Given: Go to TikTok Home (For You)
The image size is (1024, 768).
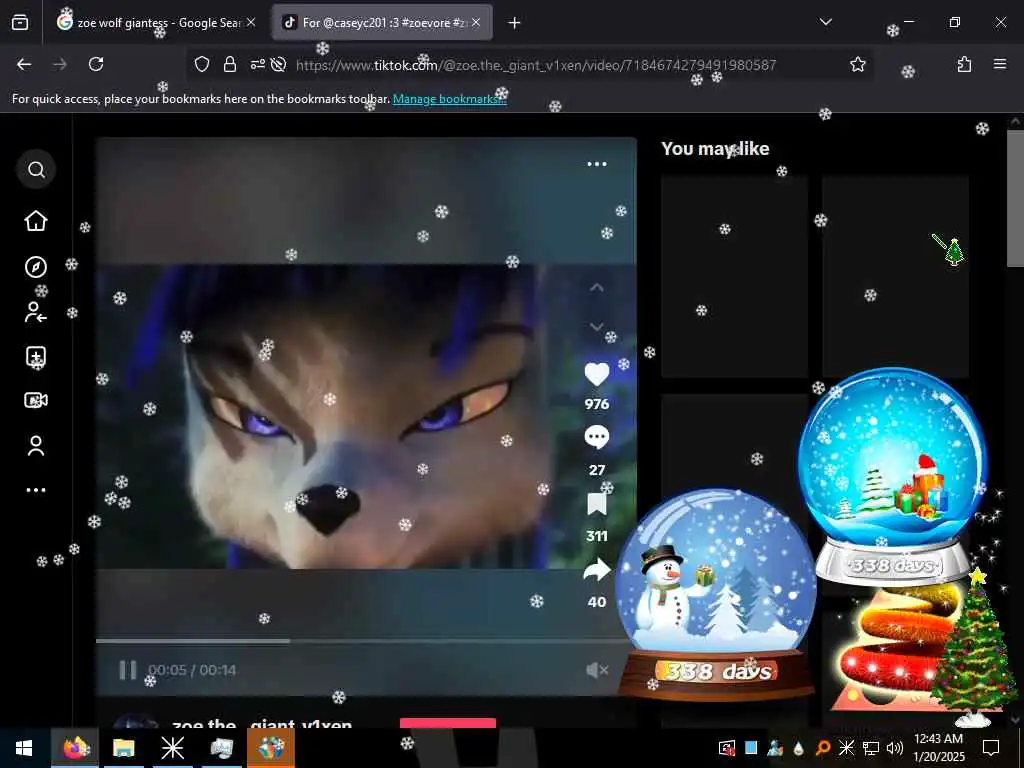Looking at the screenshot, I should tap(36, 221).
